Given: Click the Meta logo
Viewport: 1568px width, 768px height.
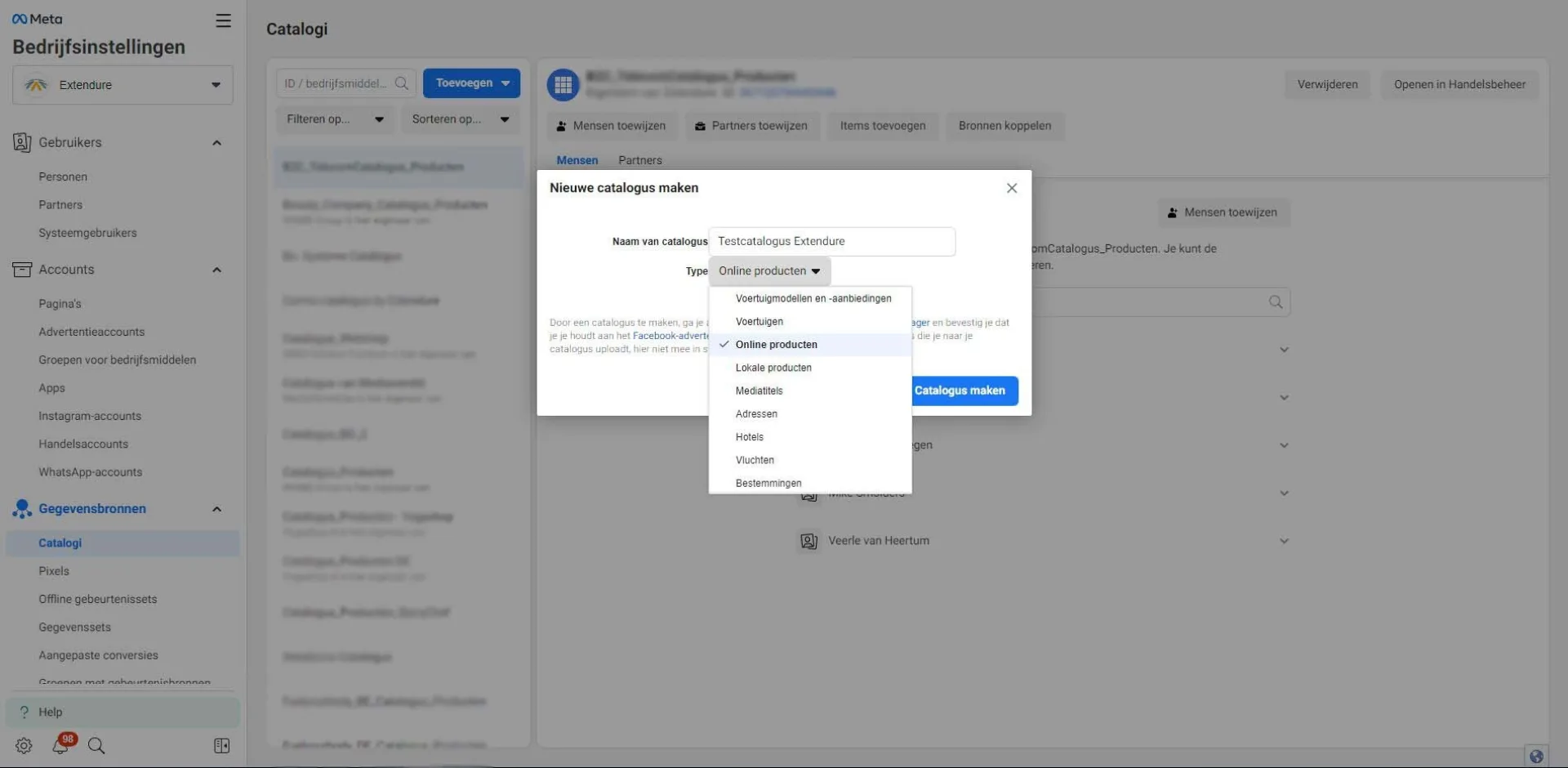Looking at the screenshot, I should tap(38, 19).
